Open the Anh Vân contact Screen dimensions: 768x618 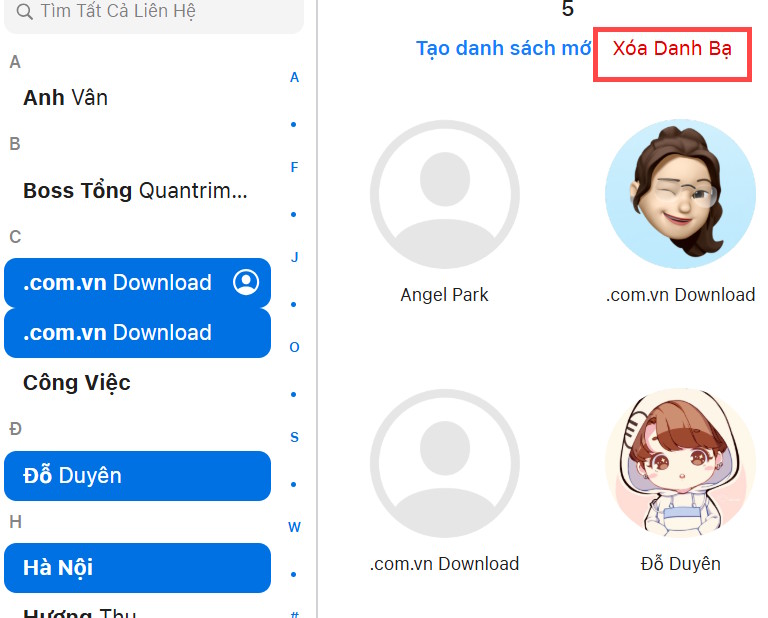click(66, 98)
